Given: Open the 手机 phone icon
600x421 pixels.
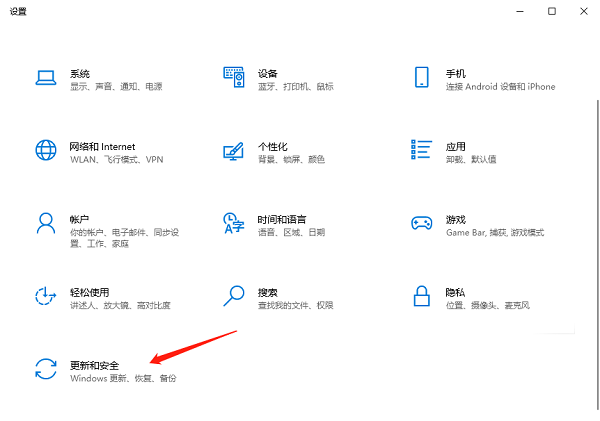Looking at the screenshot, I should 422,77.
